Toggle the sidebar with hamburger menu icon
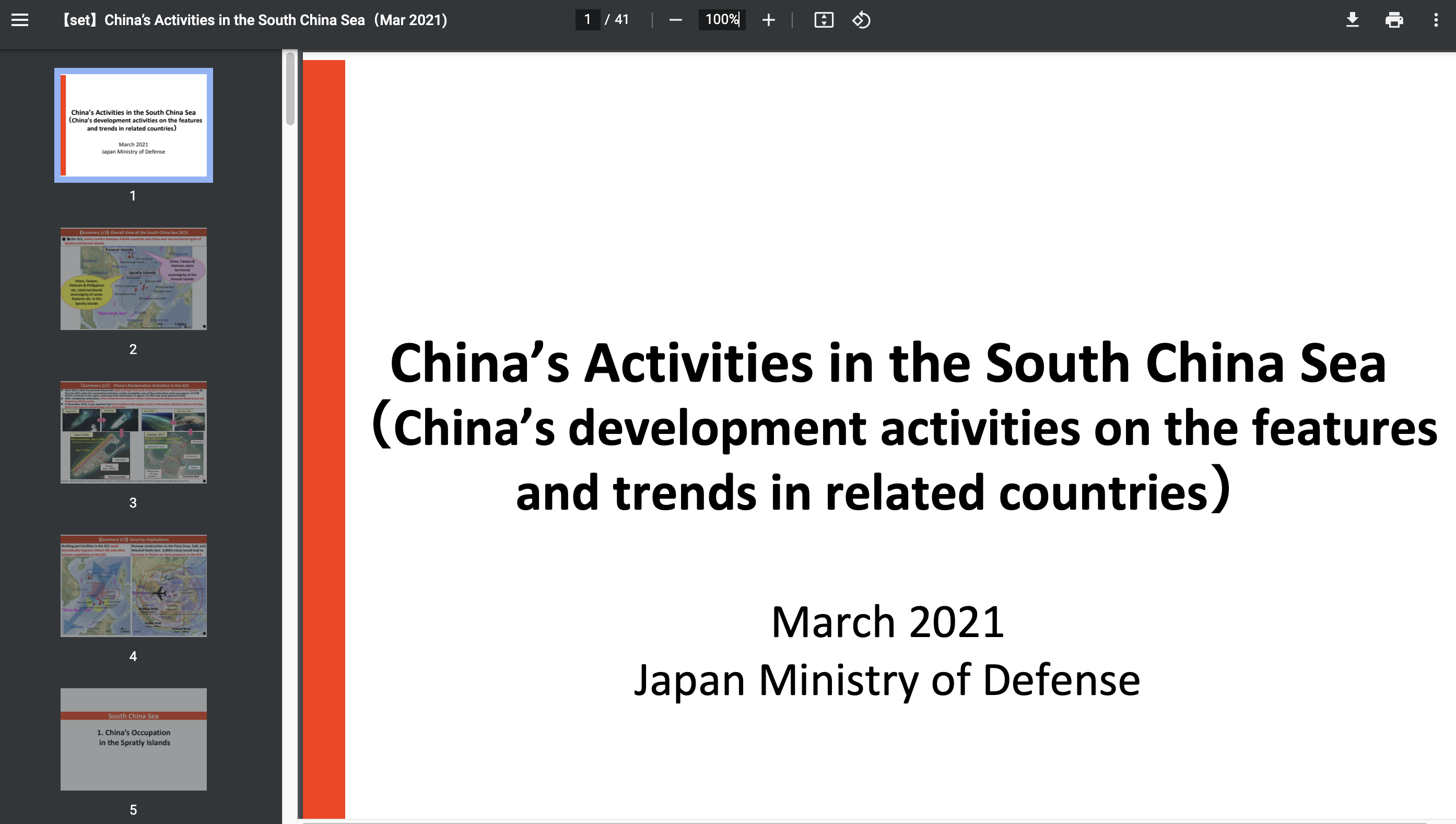1456x824 pixels. 20,20
